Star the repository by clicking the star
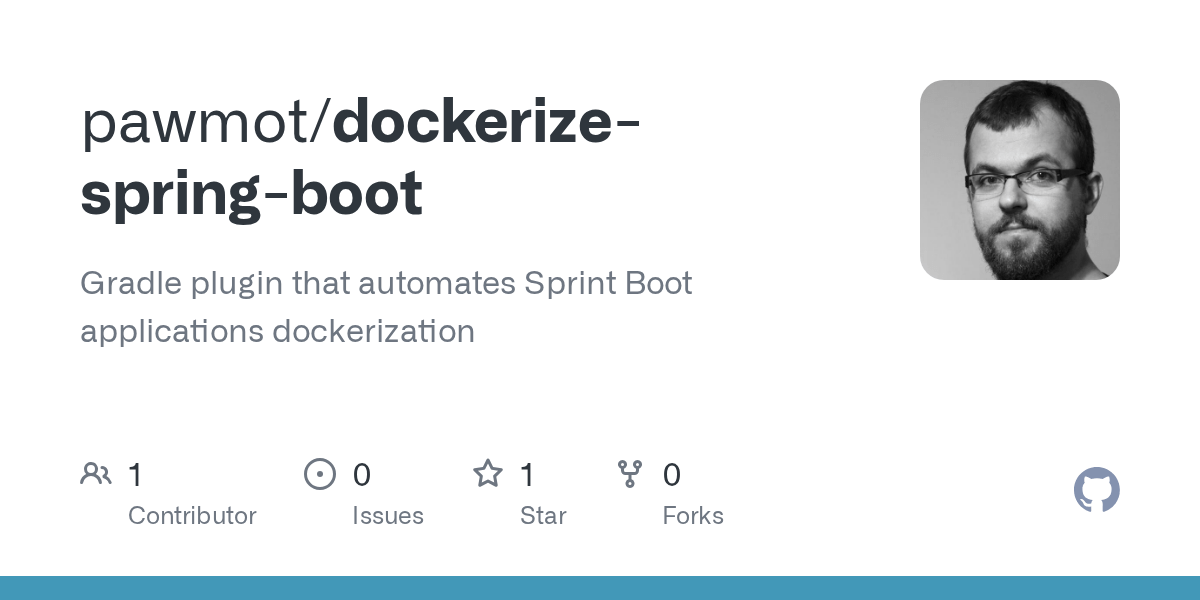This screenshot has width=1200, height=600. tap(488, 474)
